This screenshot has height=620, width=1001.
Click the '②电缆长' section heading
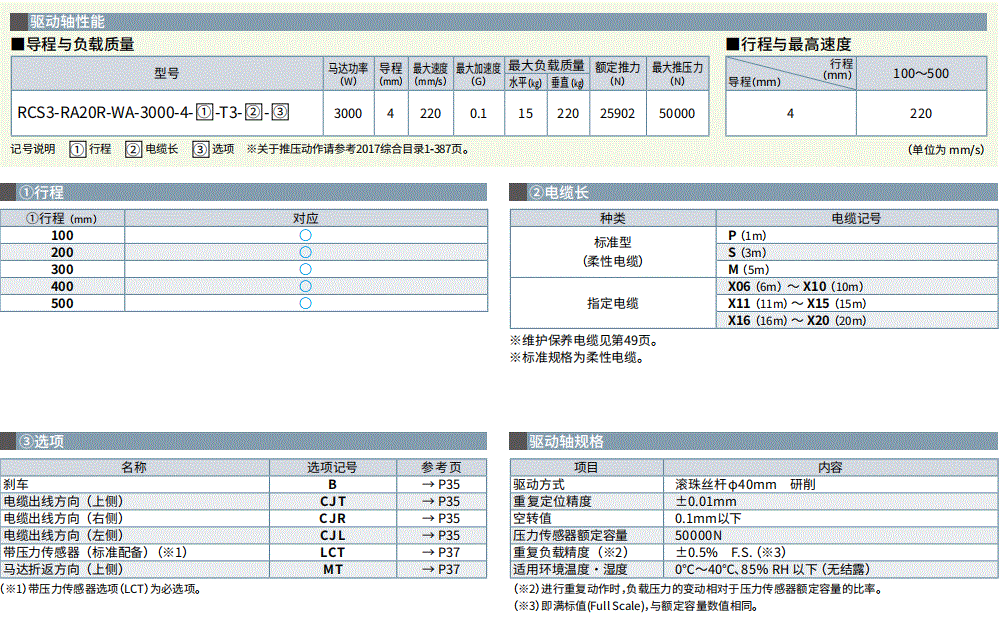[x=559, y=192]
